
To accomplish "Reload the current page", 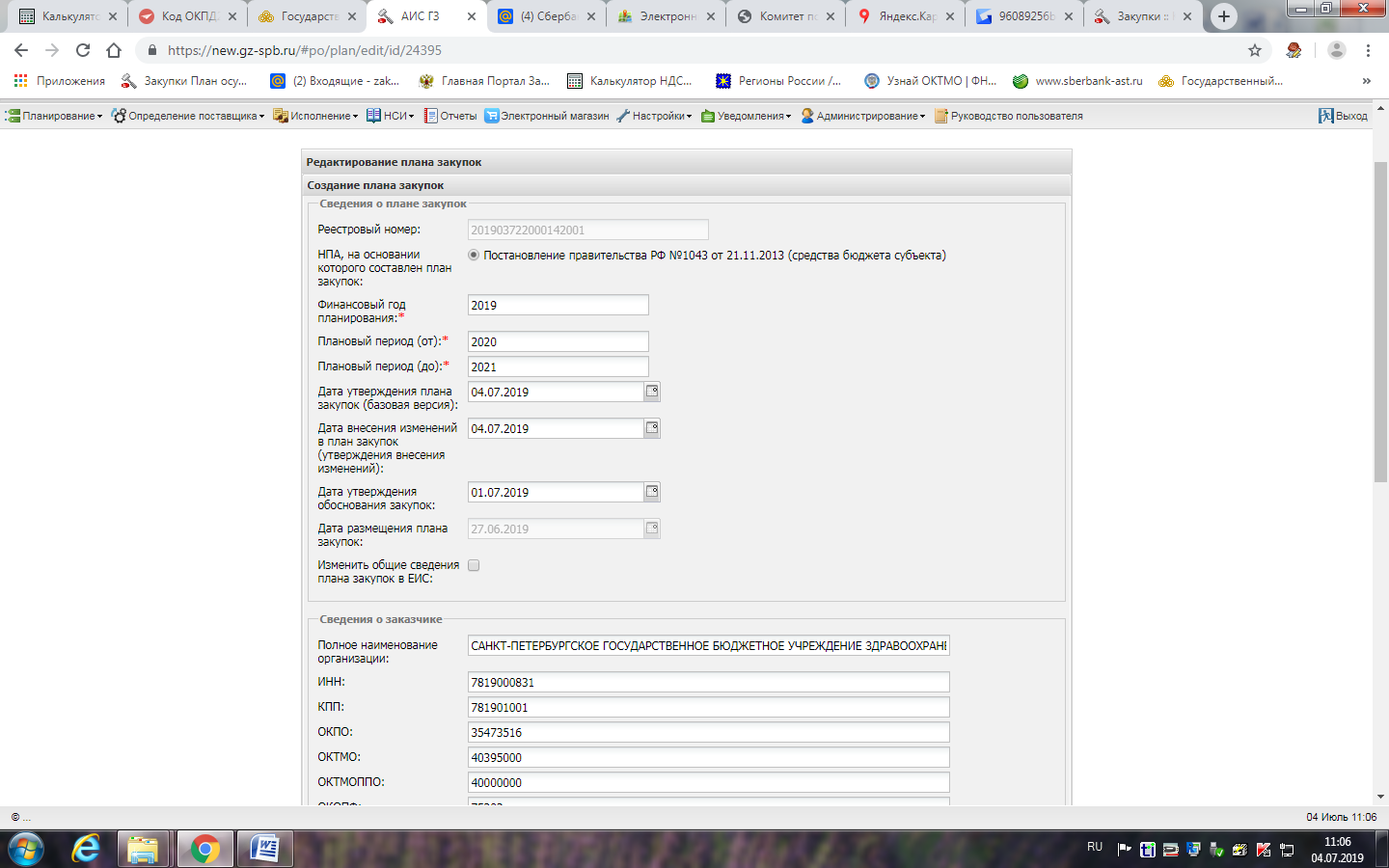I will [83, 50].
